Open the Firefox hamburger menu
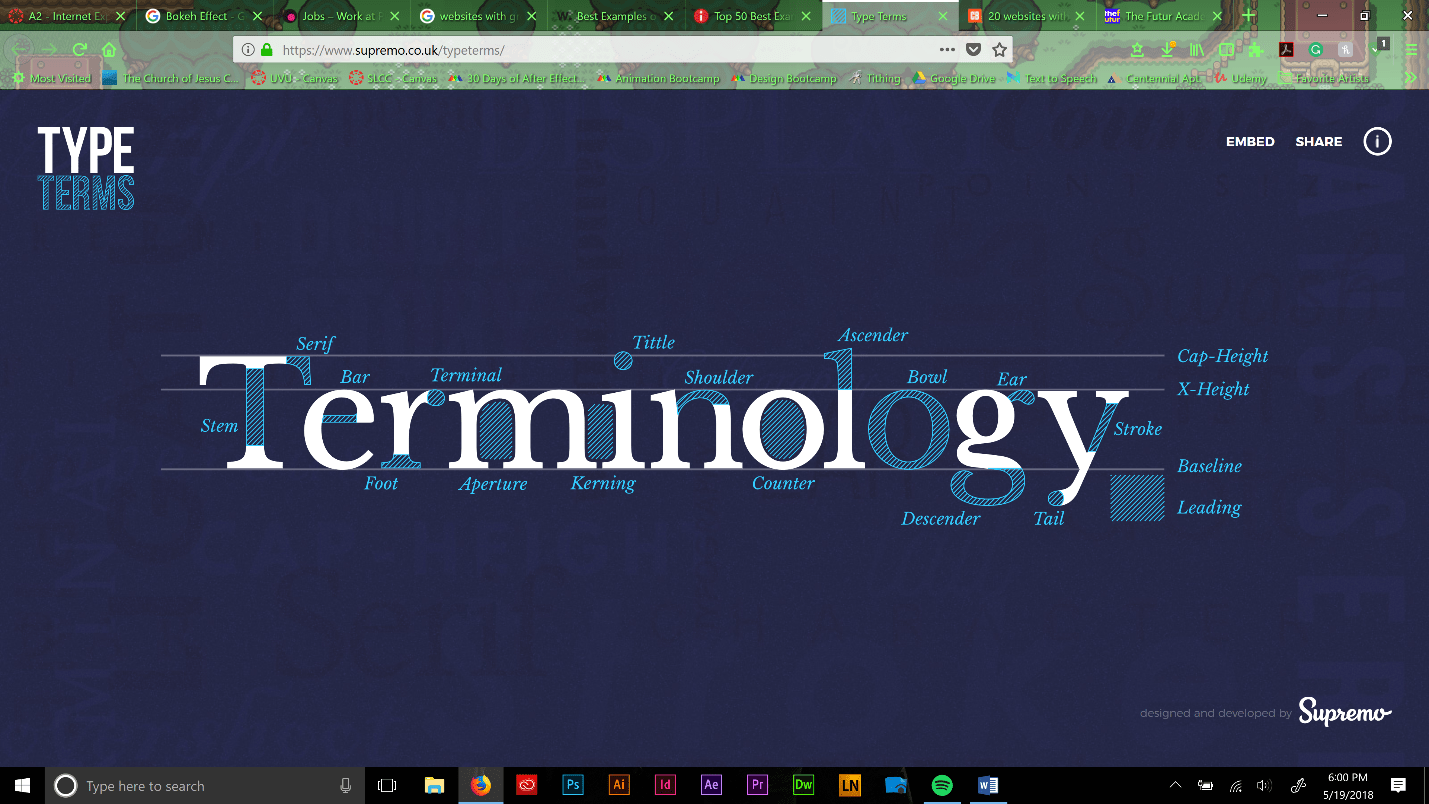 (x=1410, y=49)
